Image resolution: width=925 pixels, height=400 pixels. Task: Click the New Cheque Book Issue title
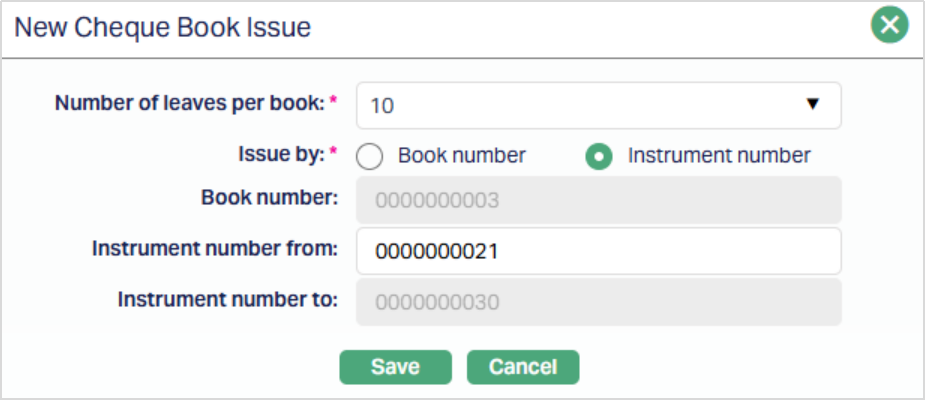[x=162, y=28]
